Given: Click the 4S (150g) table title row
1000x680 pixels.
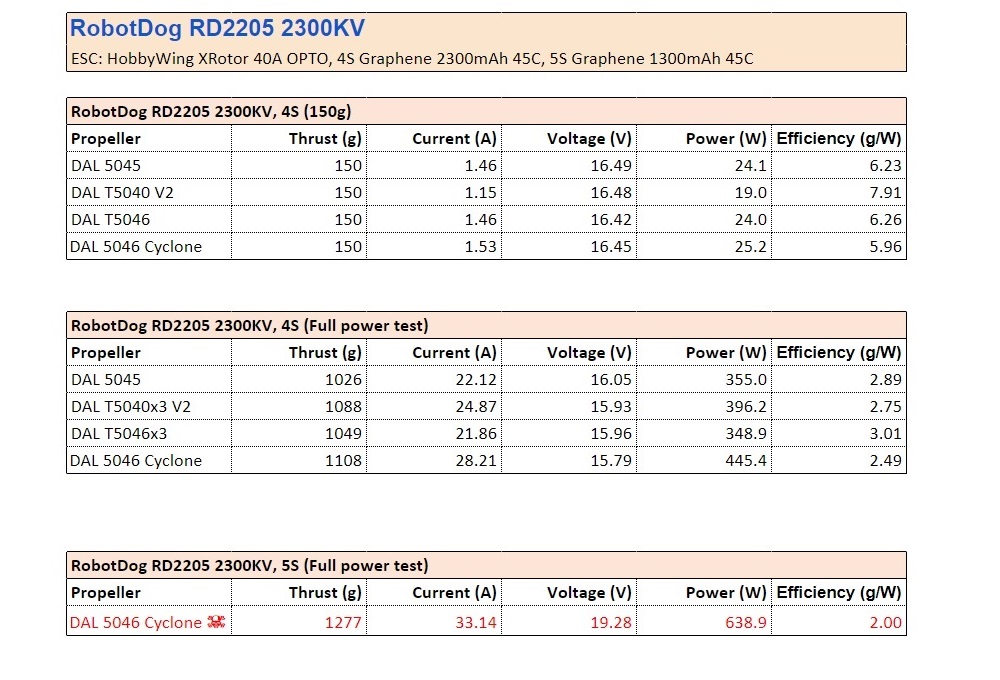Looking at the screenshot, I should (210, 111).
